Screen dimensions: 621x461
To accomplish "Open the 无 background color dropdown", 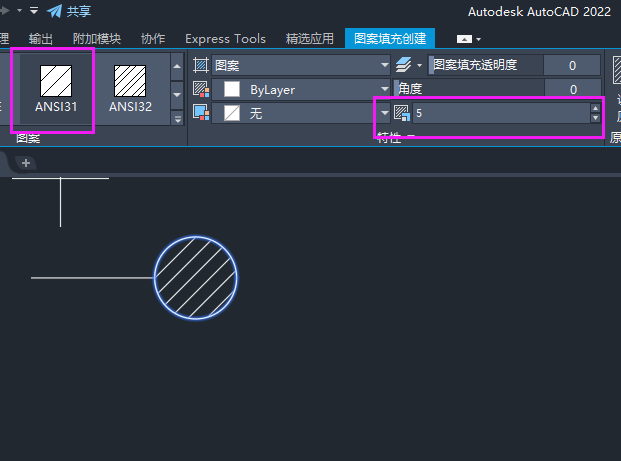I will [384, 113].
